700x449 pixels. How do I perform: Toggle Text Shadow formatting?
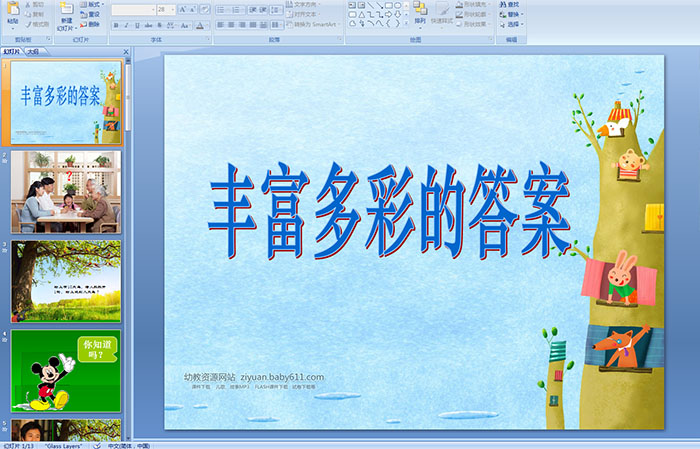click(160, 25)
